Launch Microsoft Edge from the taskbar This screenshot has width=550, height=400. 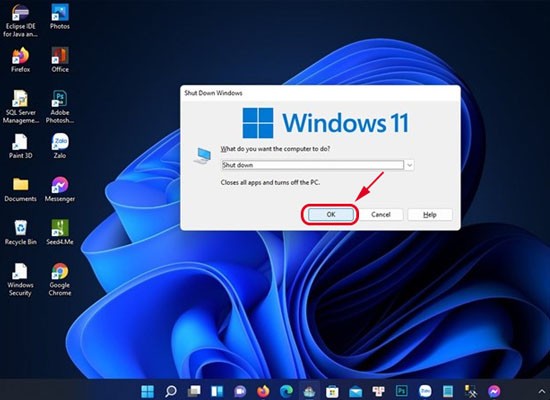tap(286, 391)
